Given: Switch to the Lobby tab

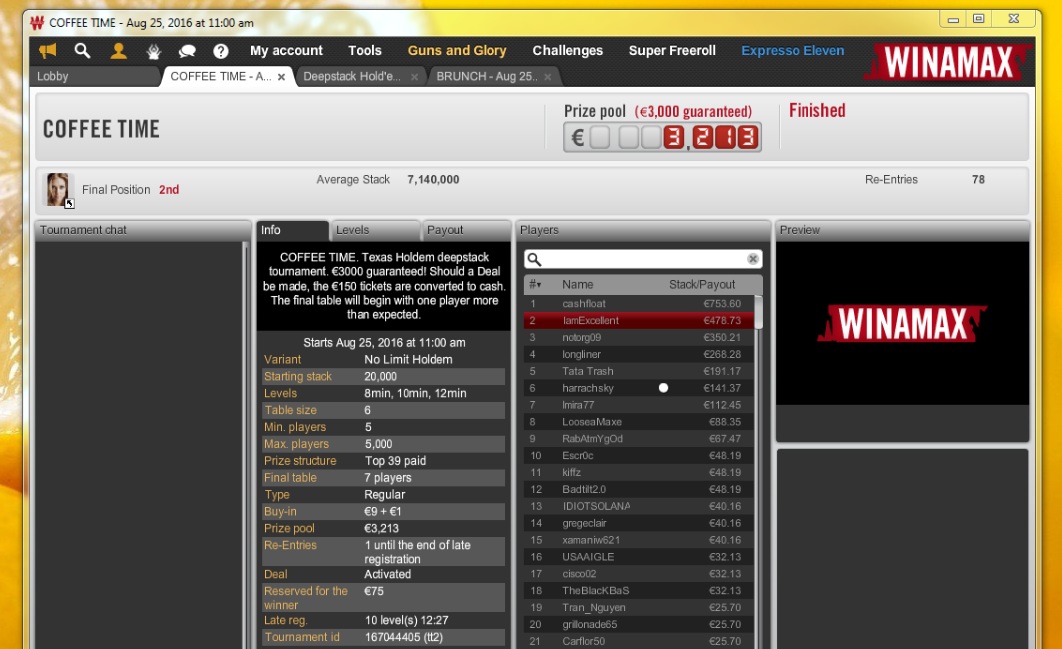Looking at the screenshot, I should [95, 77].
